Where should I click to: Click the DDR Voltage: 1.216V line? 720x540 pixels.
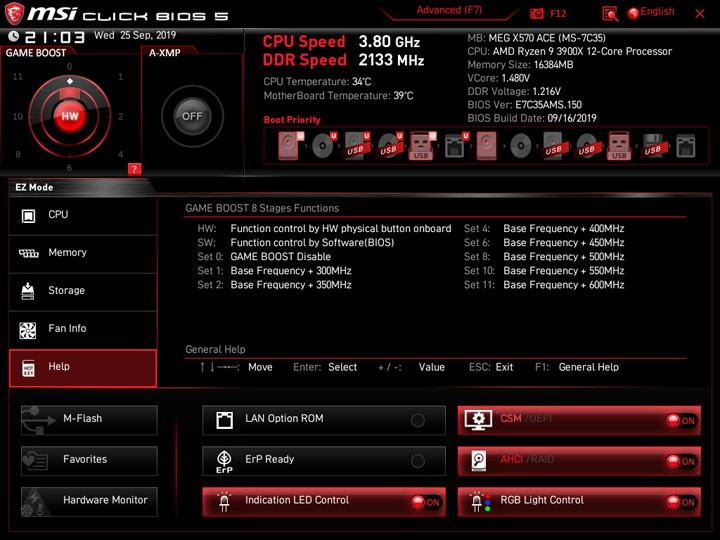click(x=514, y=91)
